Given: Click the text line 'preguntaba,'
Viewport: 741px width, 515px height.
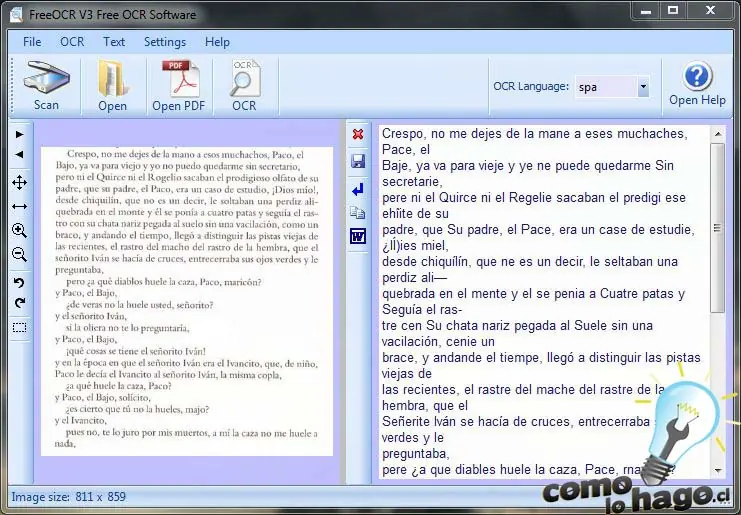Looking at the screenshot, I should [x=415, y=454].
